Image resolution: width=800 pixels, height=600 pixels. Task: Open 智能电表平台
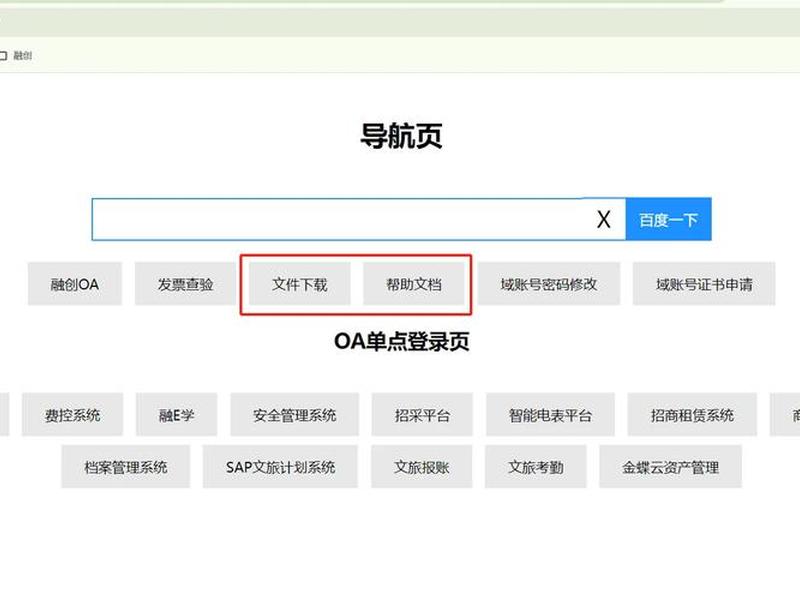tap(550, 414)
